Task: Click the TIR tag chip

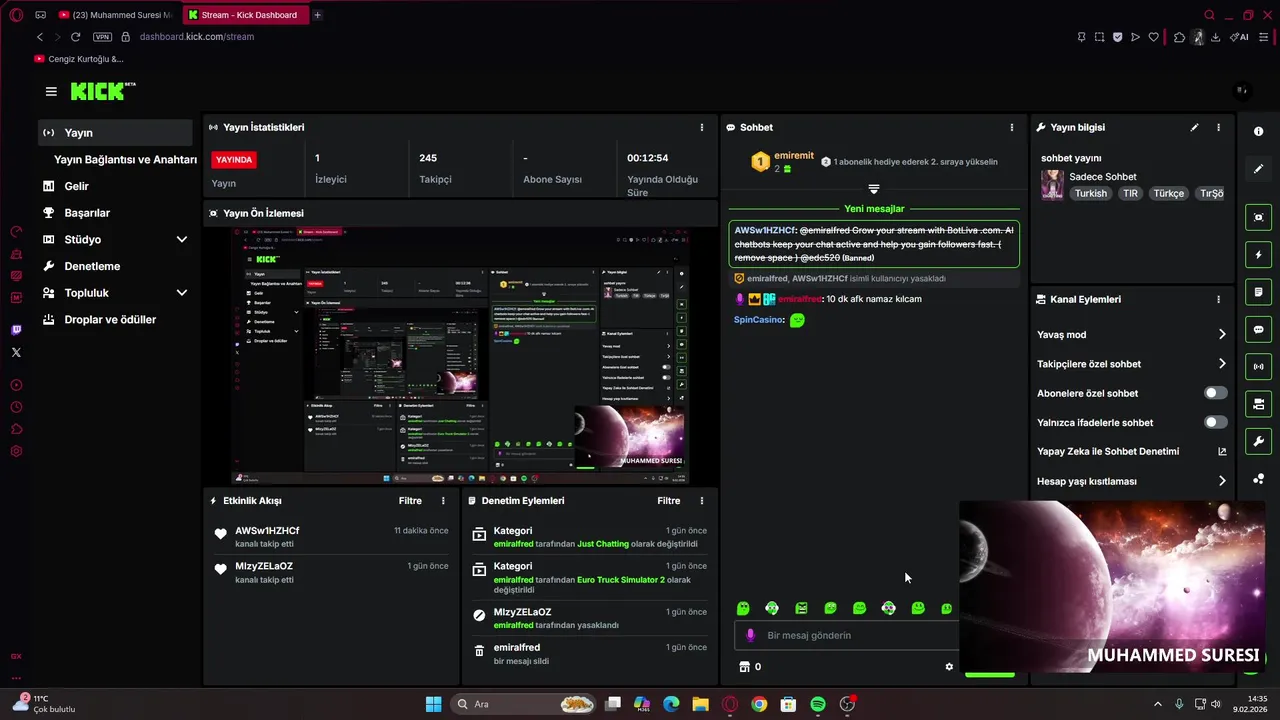Action: click(1130, 194)
